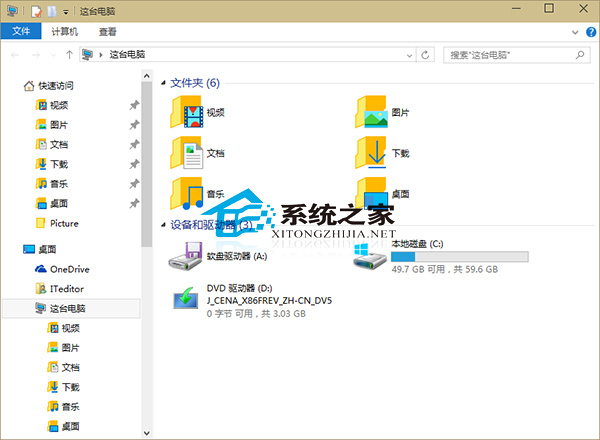Image resolution: width=600 pixels, height=440 pixels.
Task: Click the navigation pane scrollbar thumb
Action: [147, 165]
